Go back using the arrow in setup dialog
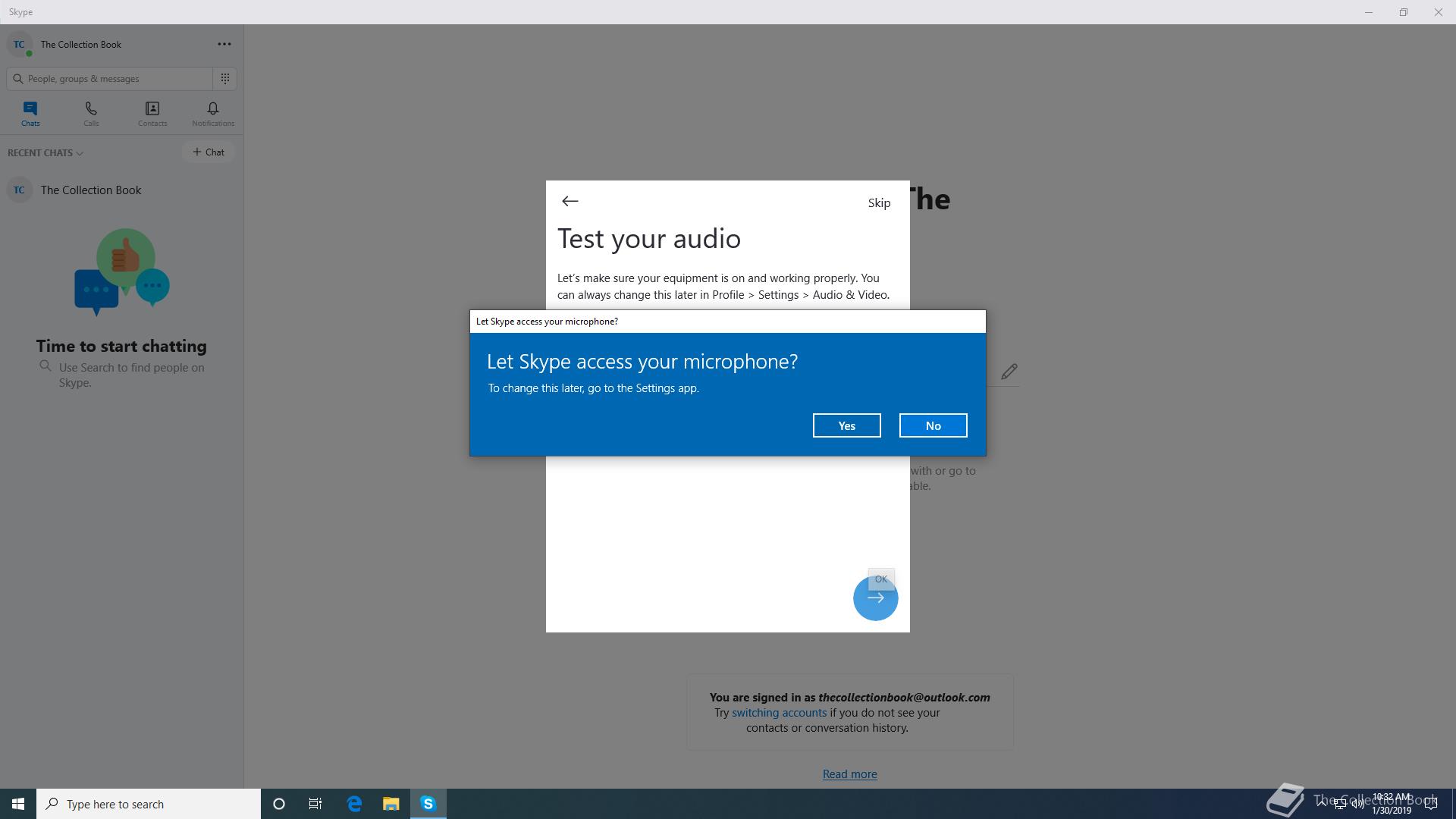The height and width of the screenshot is (819, 1456). 570,201
